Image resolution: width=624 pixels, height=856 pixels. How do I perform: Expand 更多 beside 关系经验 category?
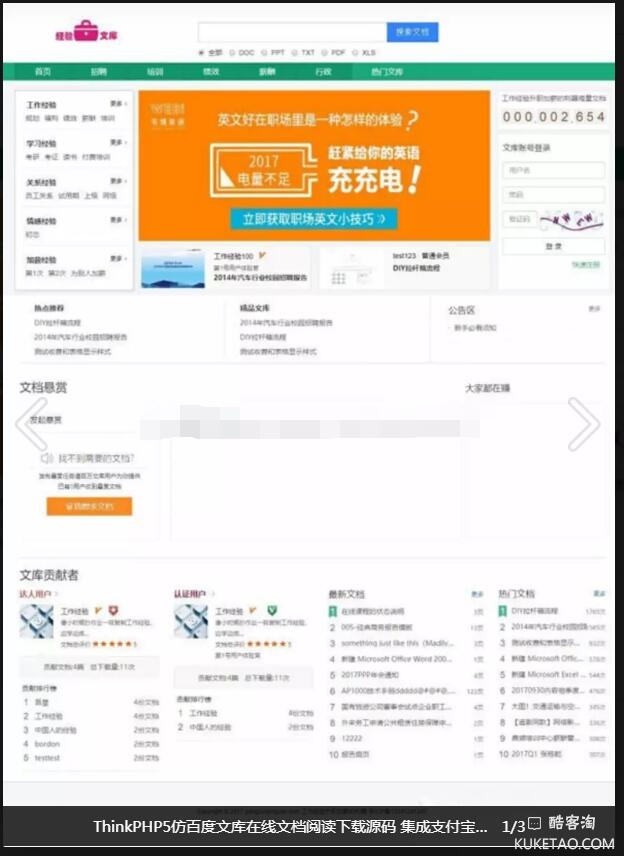point(118,181)
